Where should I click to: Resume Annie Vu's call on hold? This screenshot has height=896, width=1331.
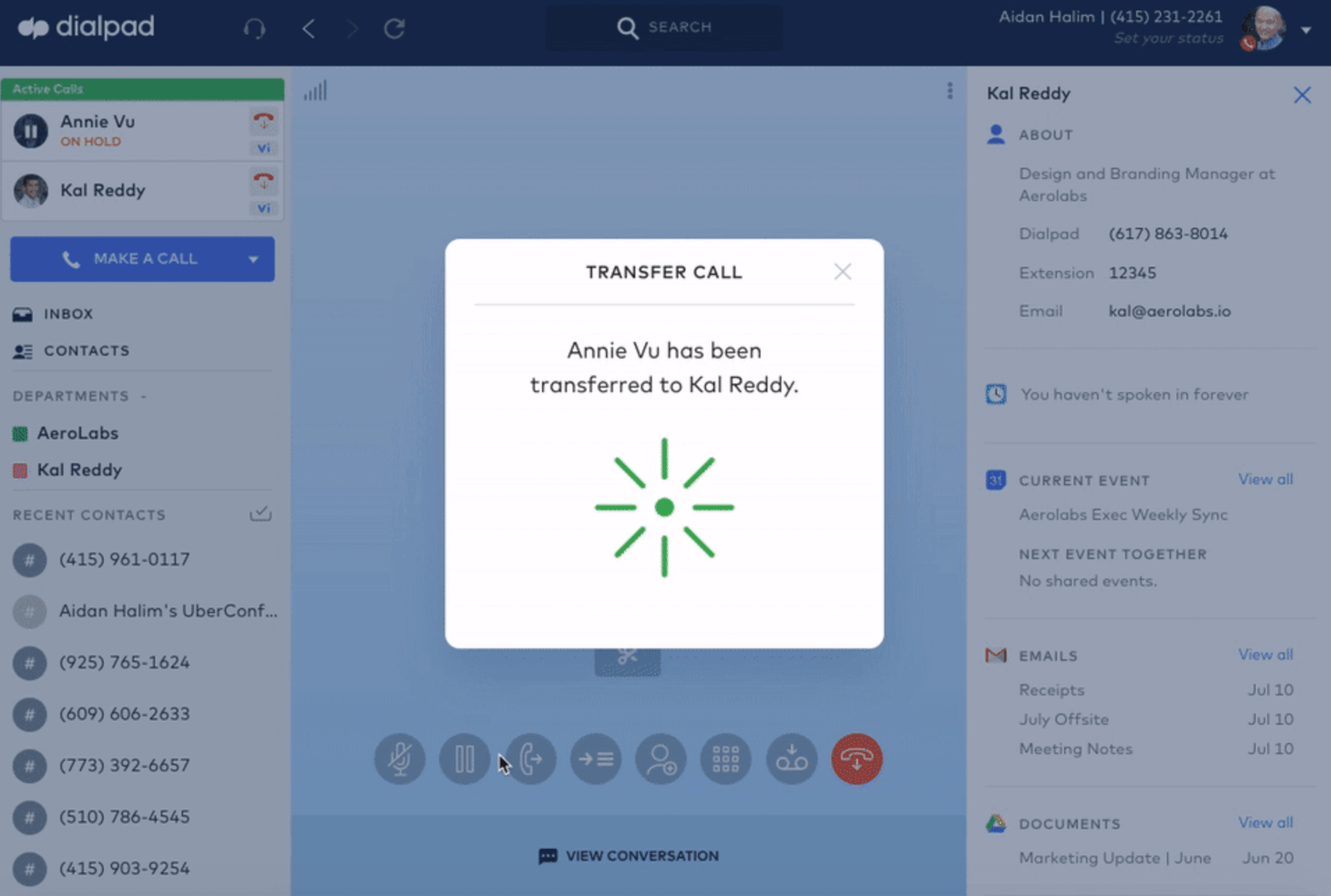tap(31, 131)
